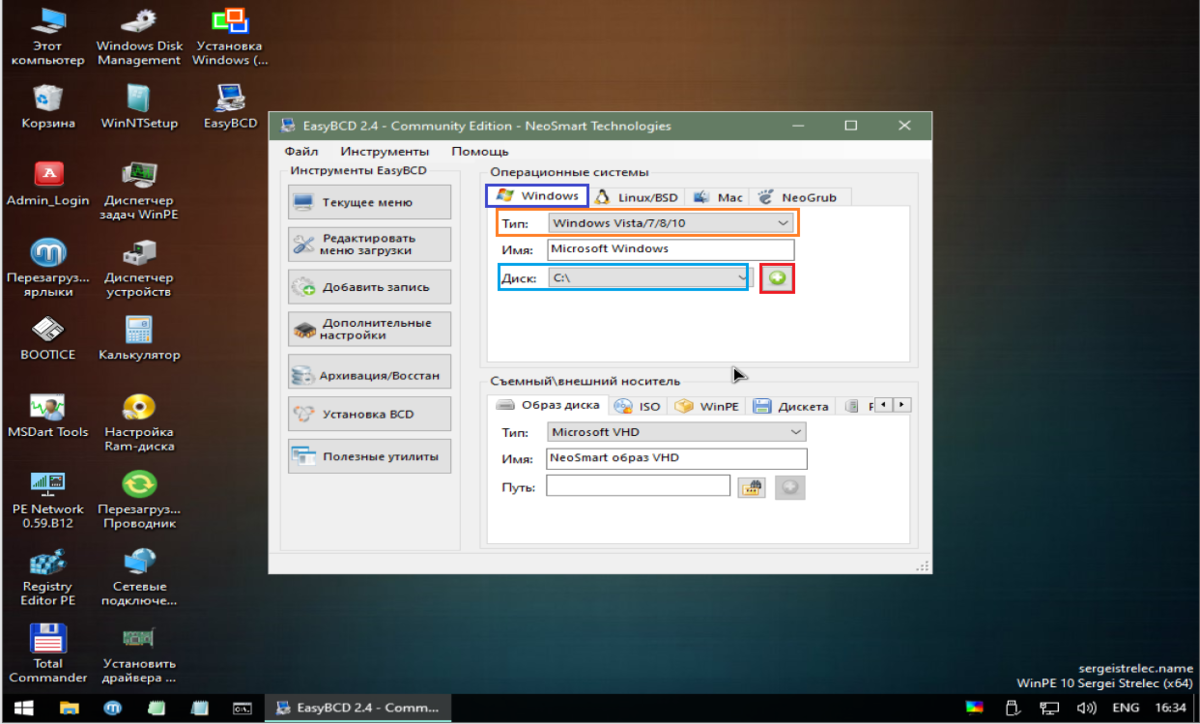
Task: Open the Этот компьютер desktop icon
Action: tap(48, 37)
